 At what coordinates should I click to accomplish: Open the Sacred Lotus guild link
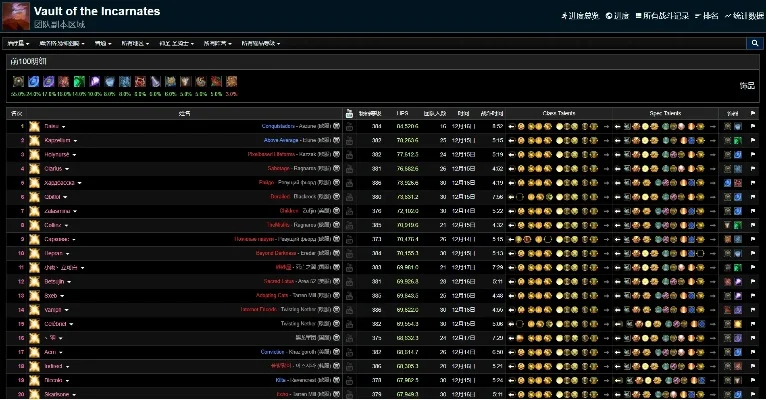279,281
